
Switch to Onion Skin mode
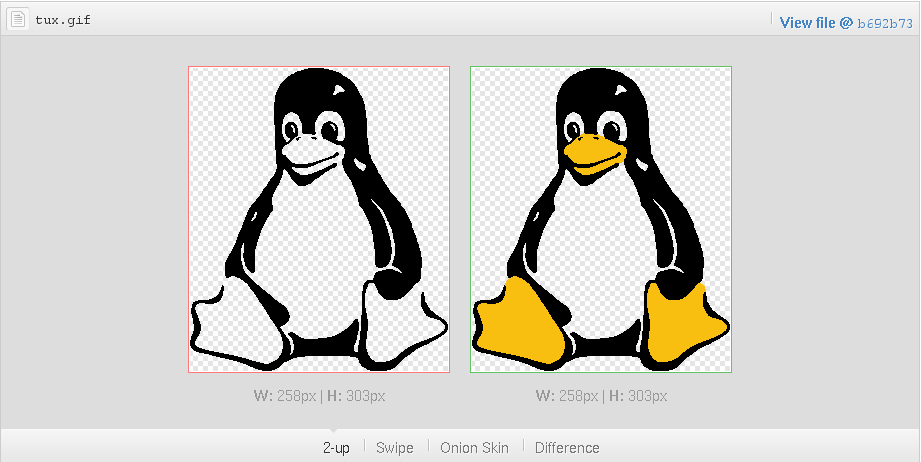tap(475, 448)
